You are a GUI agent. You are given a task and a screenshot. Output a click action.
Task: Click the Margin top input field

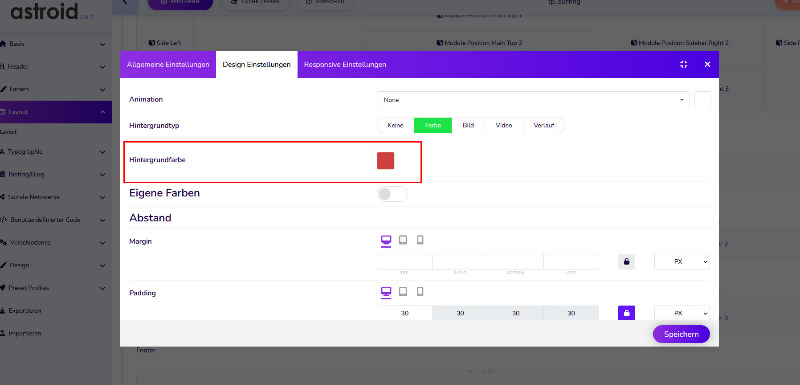click(x=405, y=262)
